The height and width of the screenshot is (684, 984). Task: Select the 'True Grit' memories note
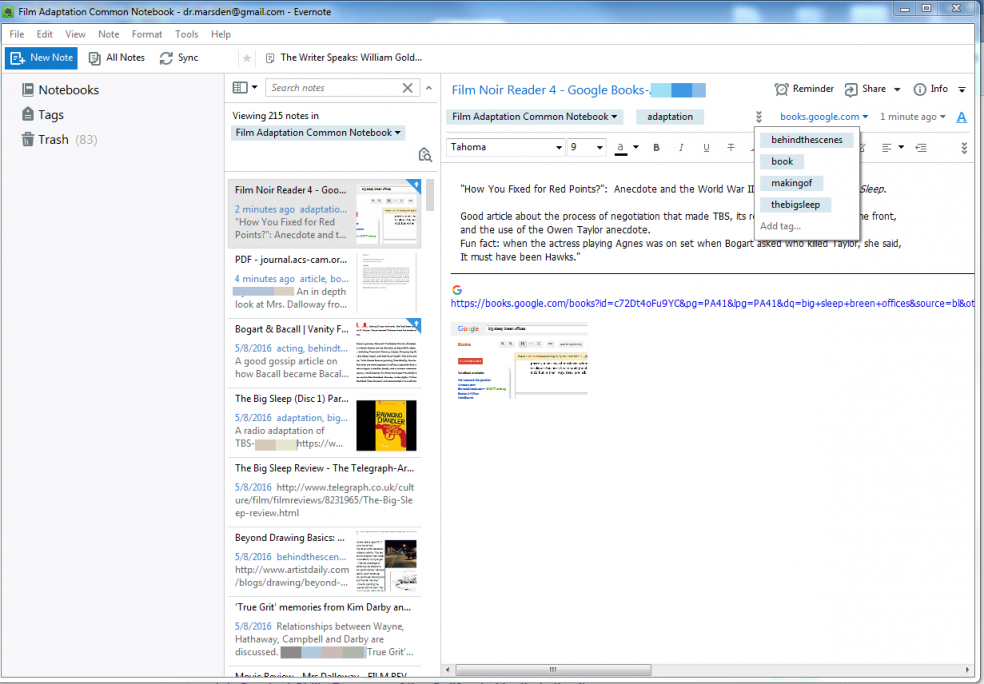click(x=324, y=629)
